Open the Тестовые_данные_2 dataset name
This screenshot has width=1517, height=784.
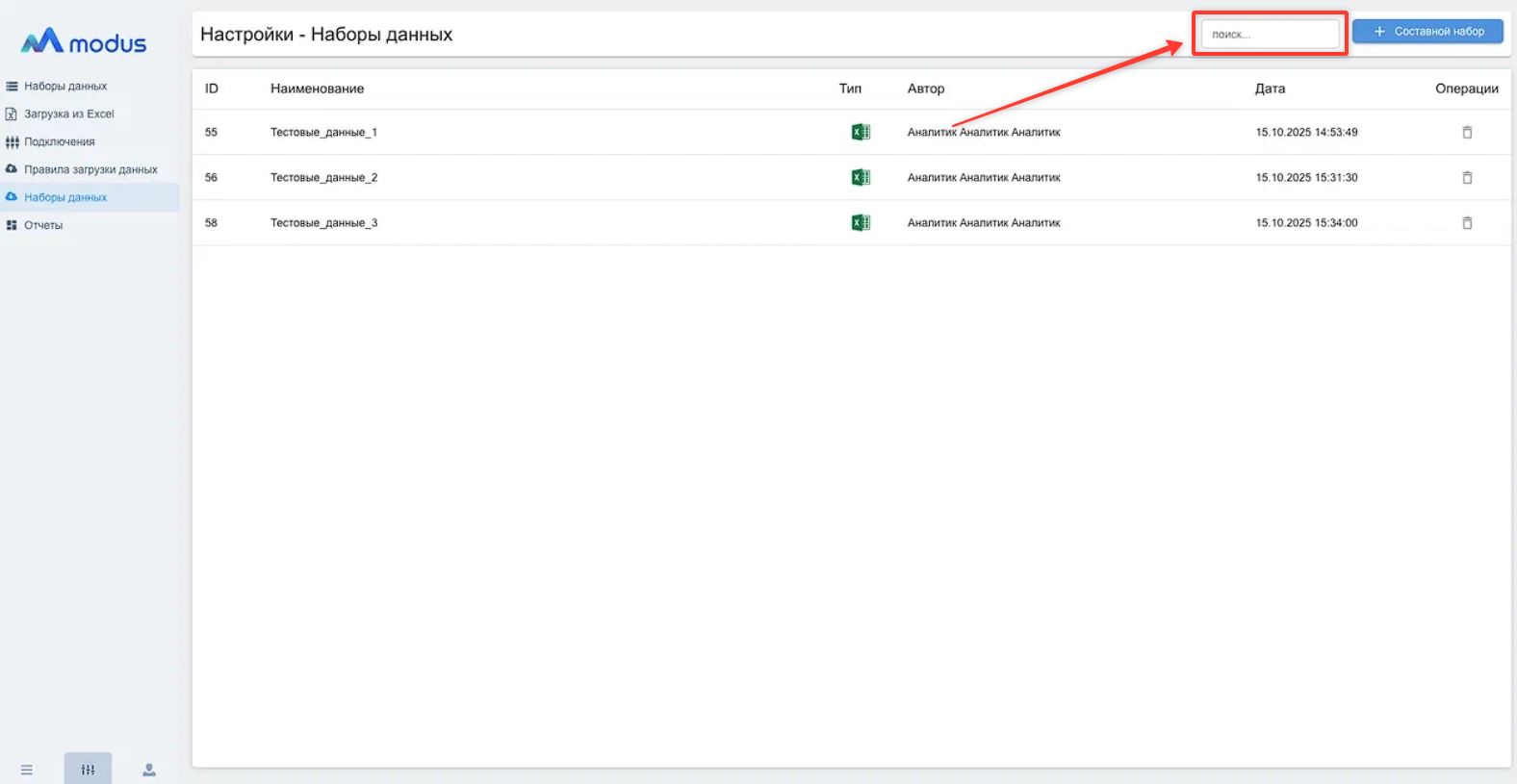click(x=323, y=178)
